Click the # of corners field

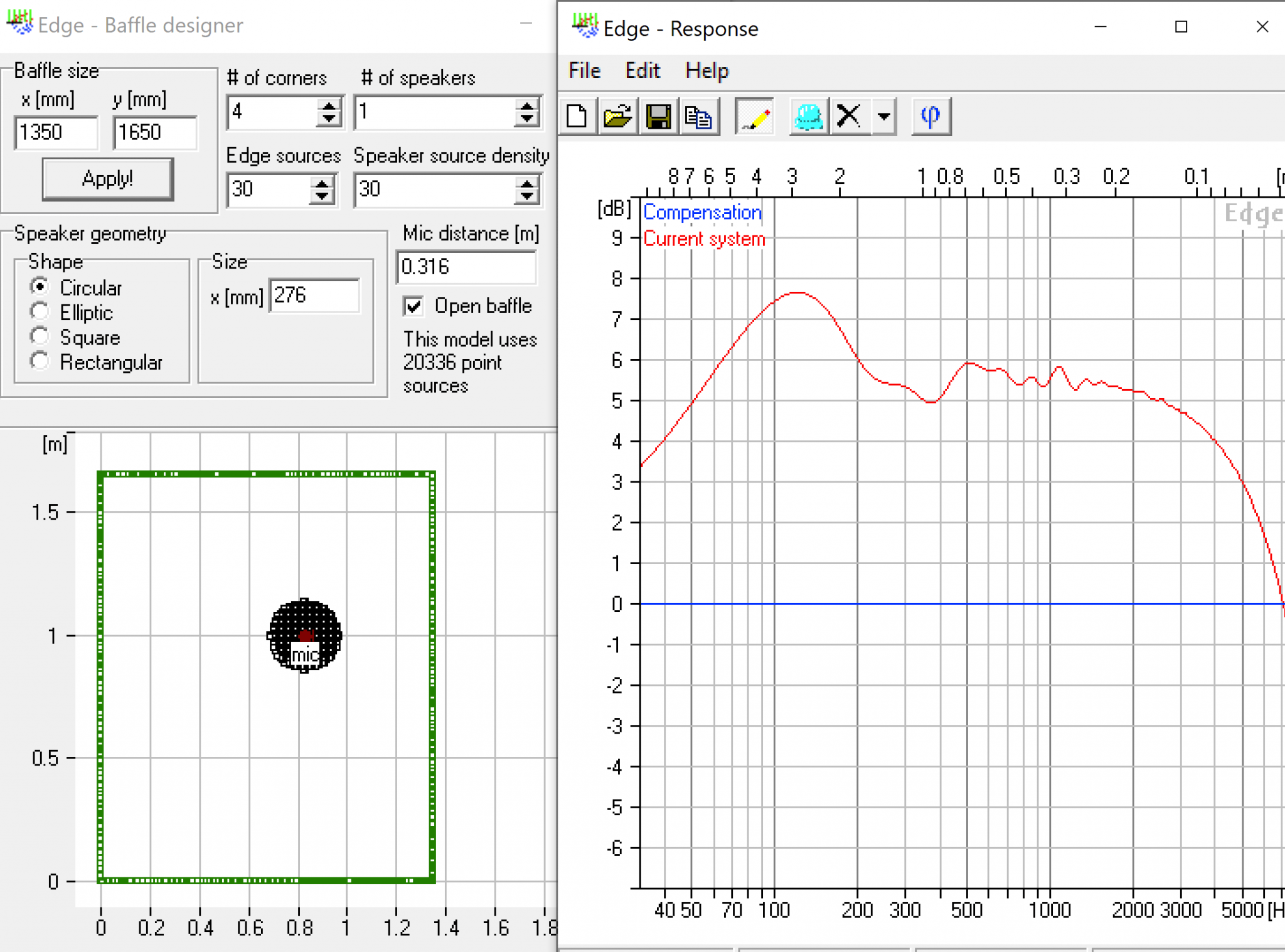[x=272, y=112]
